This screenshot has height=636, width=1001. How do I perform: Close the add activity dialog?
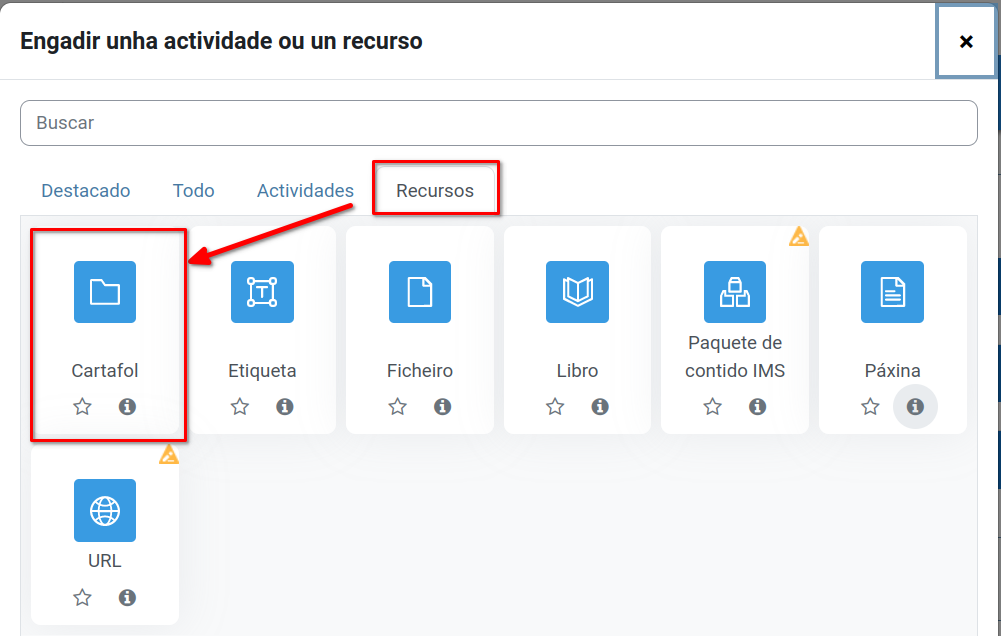[x=966, y=41]
